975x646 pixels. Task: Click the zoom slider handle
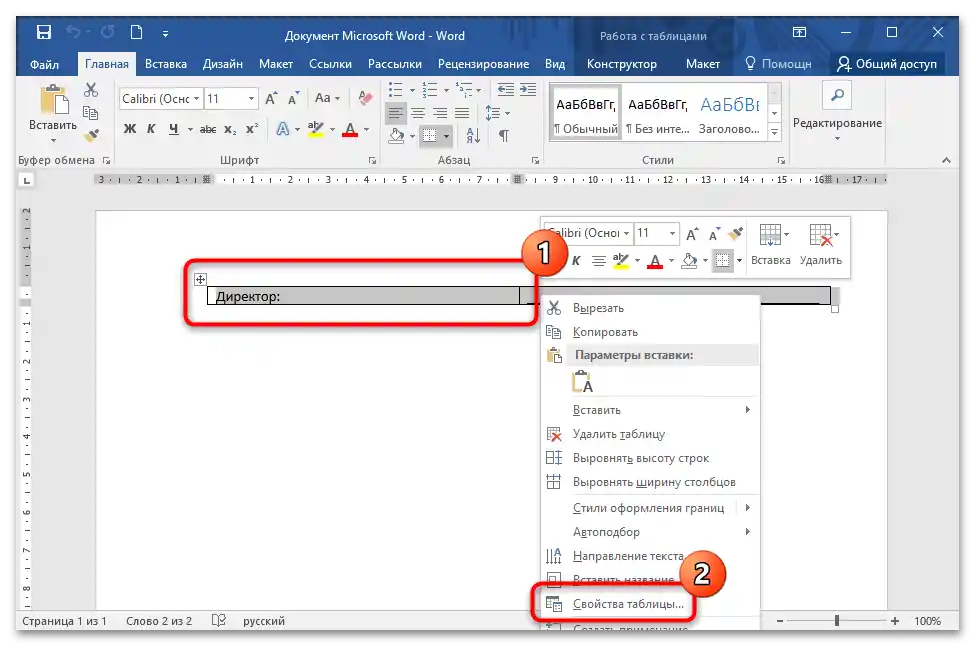point(837,621)
